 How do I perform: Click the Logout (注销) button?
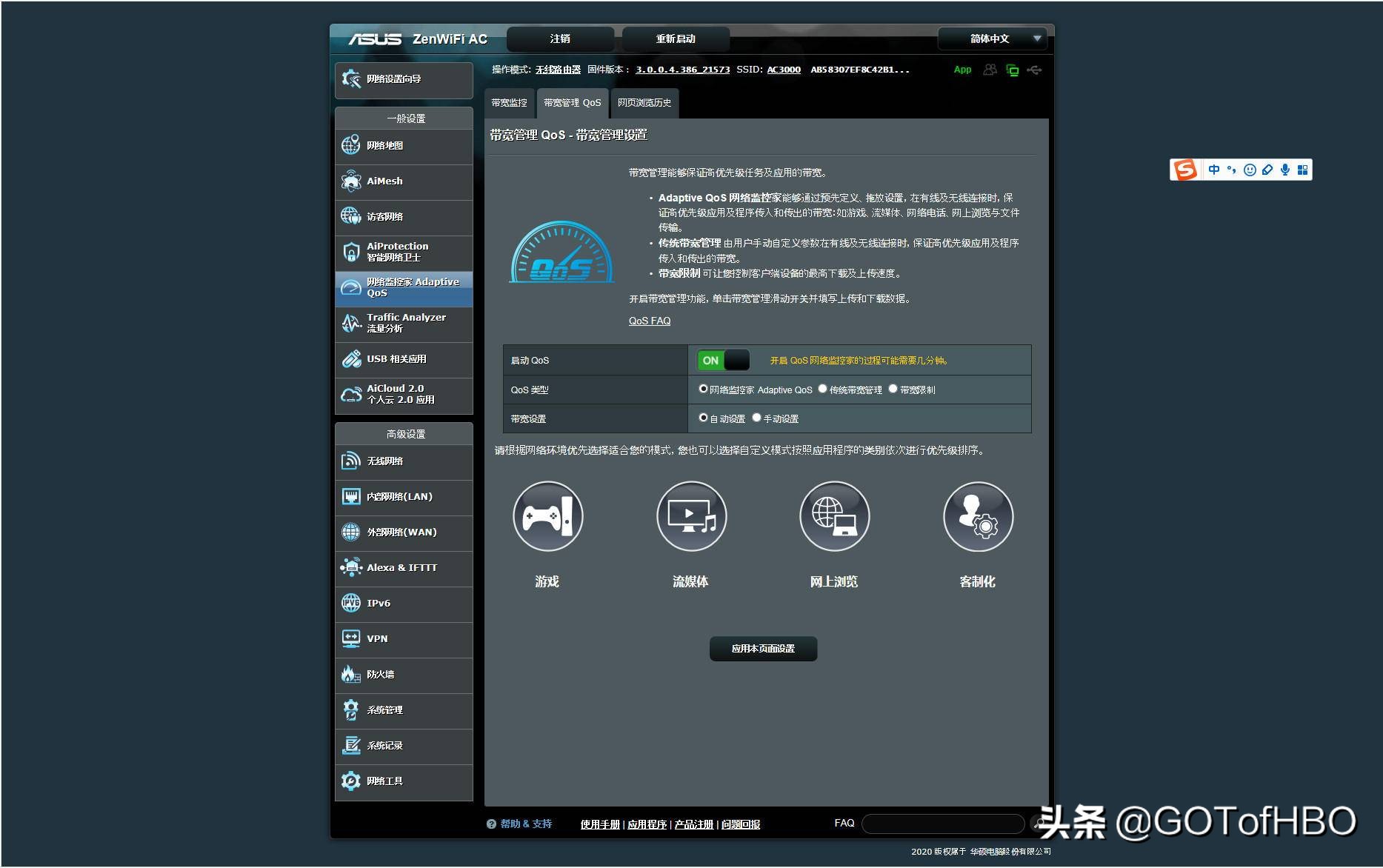click(x=560, y=39)
